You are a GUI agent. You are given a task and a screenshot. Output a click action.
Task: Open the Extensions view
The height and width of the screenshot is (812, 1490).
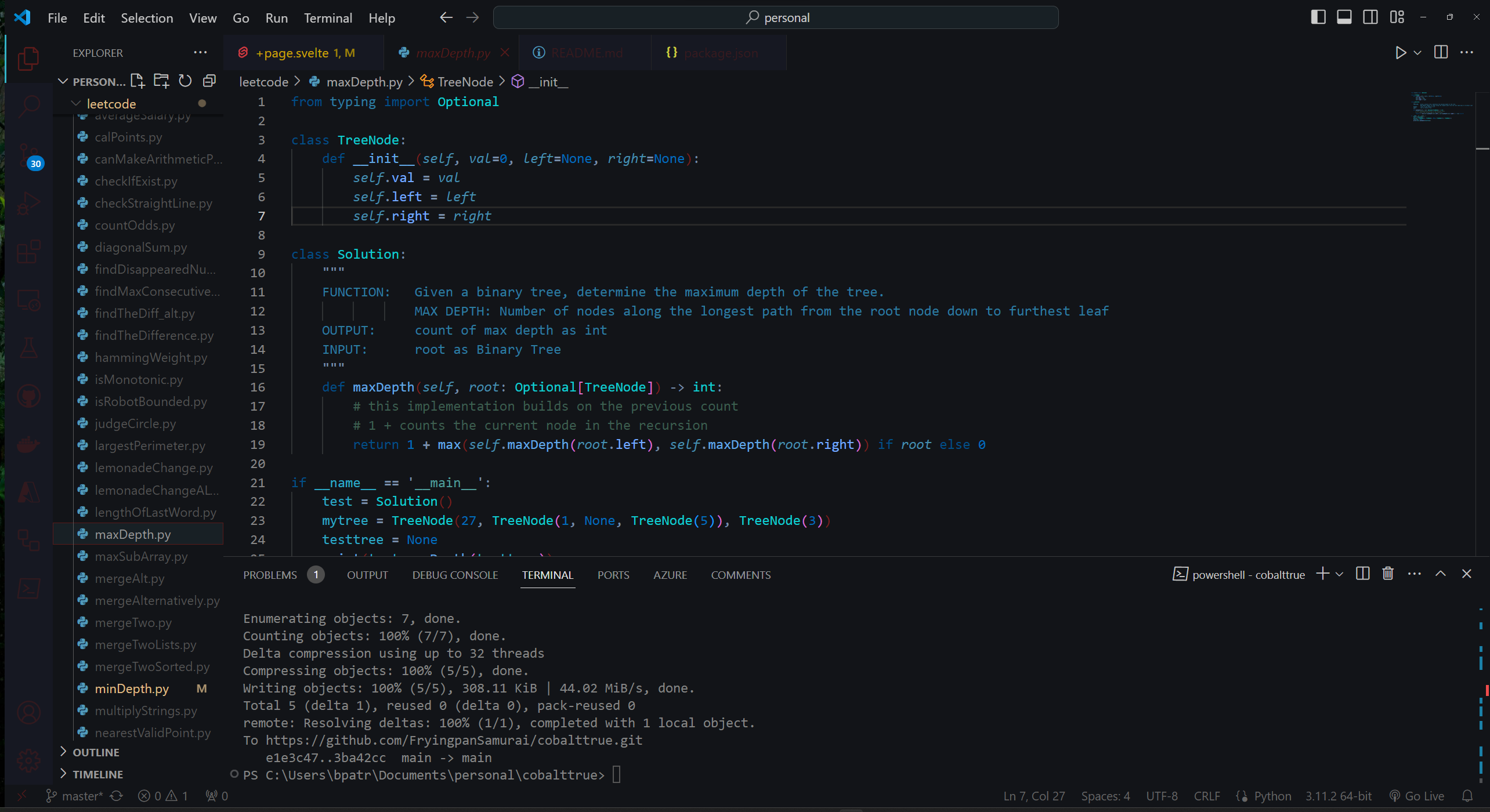(28, 251)
